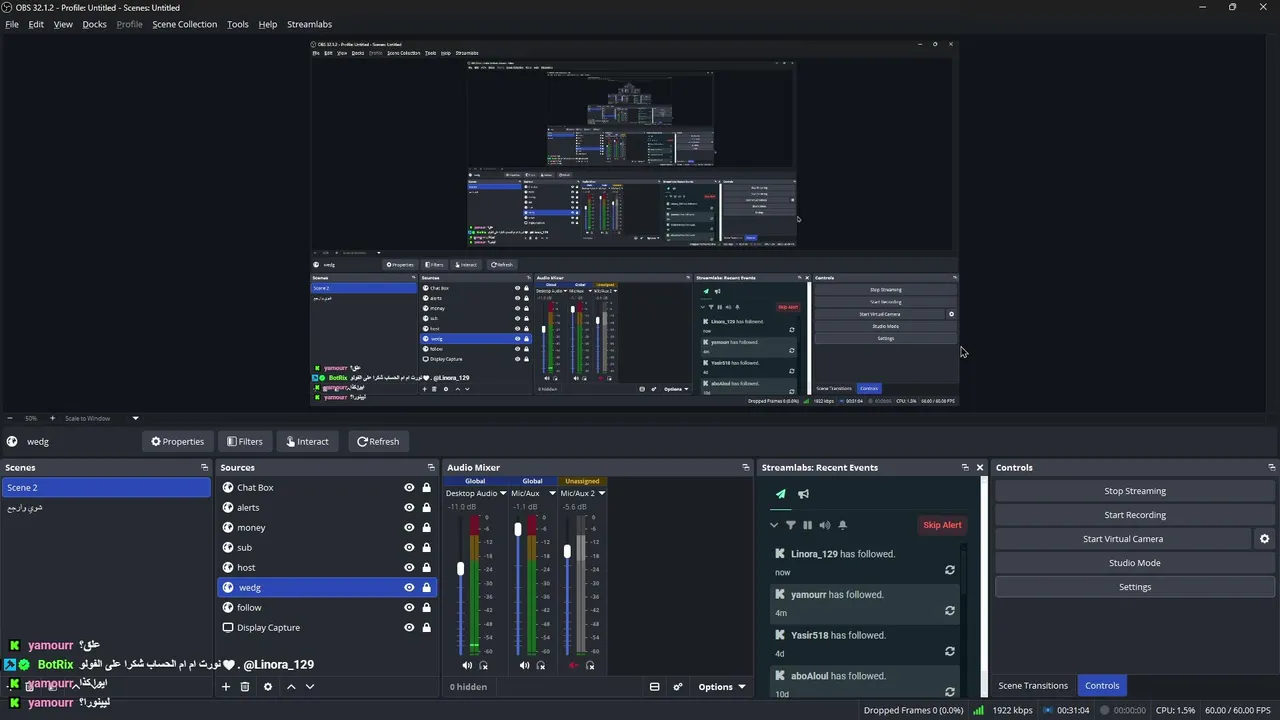This screenshot has height=720, width=1280.
Task: Close the Streamlabs Recent Events dock
Action: coord(980,467)
